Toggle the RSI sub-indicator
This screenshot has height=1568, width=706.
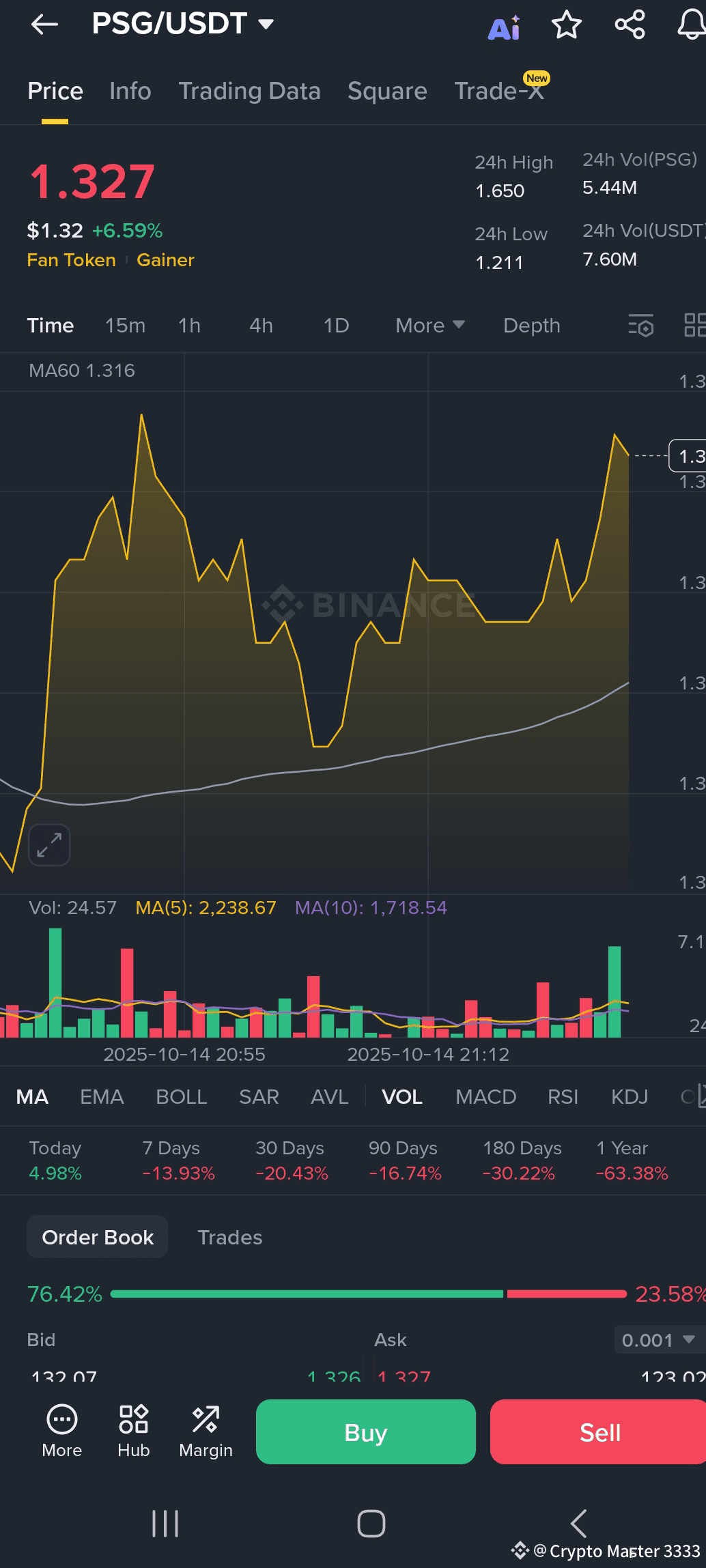pos(563,1097)
